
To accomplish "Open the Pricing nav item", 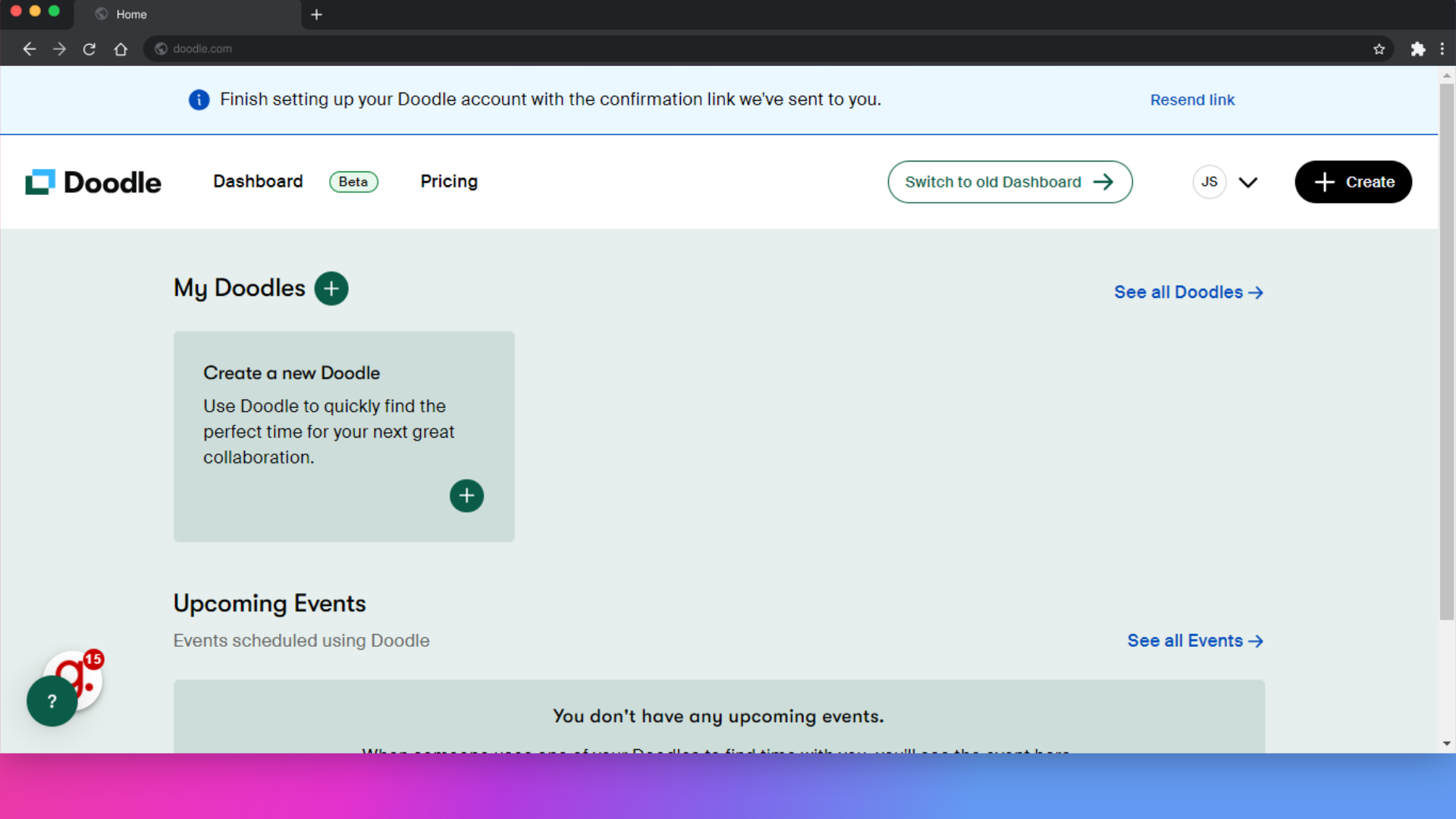I will tap(449, 181).
